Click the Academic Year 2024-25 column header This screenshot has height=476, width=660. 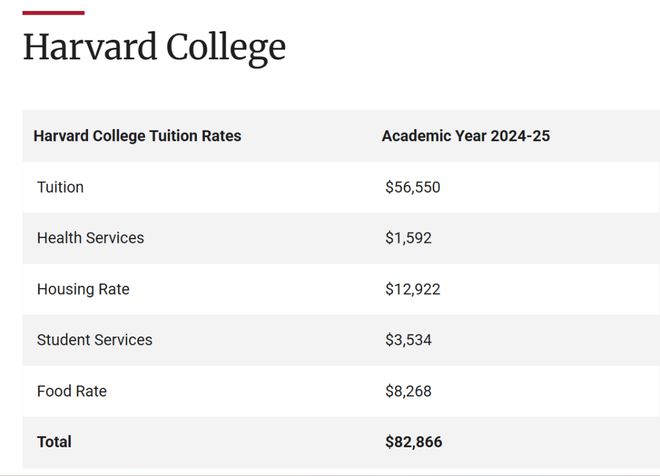[x=466, y=136]
